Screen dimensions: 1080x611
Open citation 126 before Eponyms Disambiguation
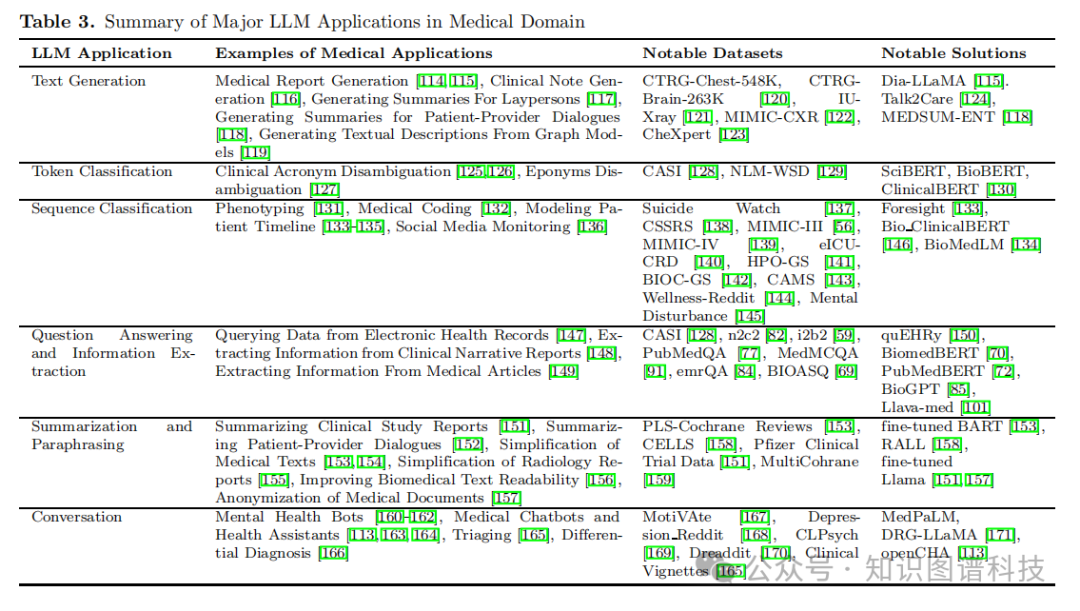coord(501,172)
